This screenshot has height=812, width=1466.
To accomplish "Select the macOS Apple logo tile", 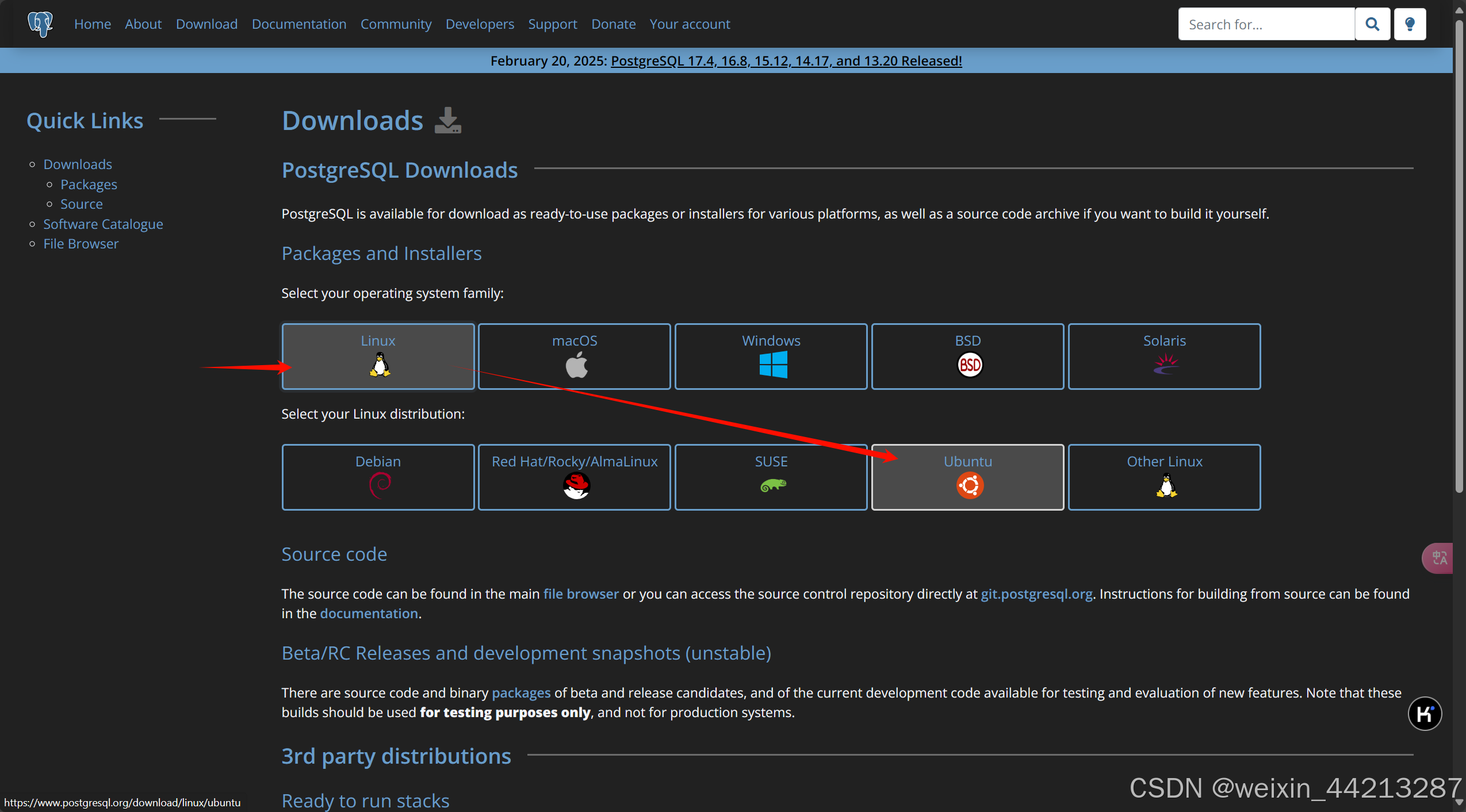I will click(574, 357).
